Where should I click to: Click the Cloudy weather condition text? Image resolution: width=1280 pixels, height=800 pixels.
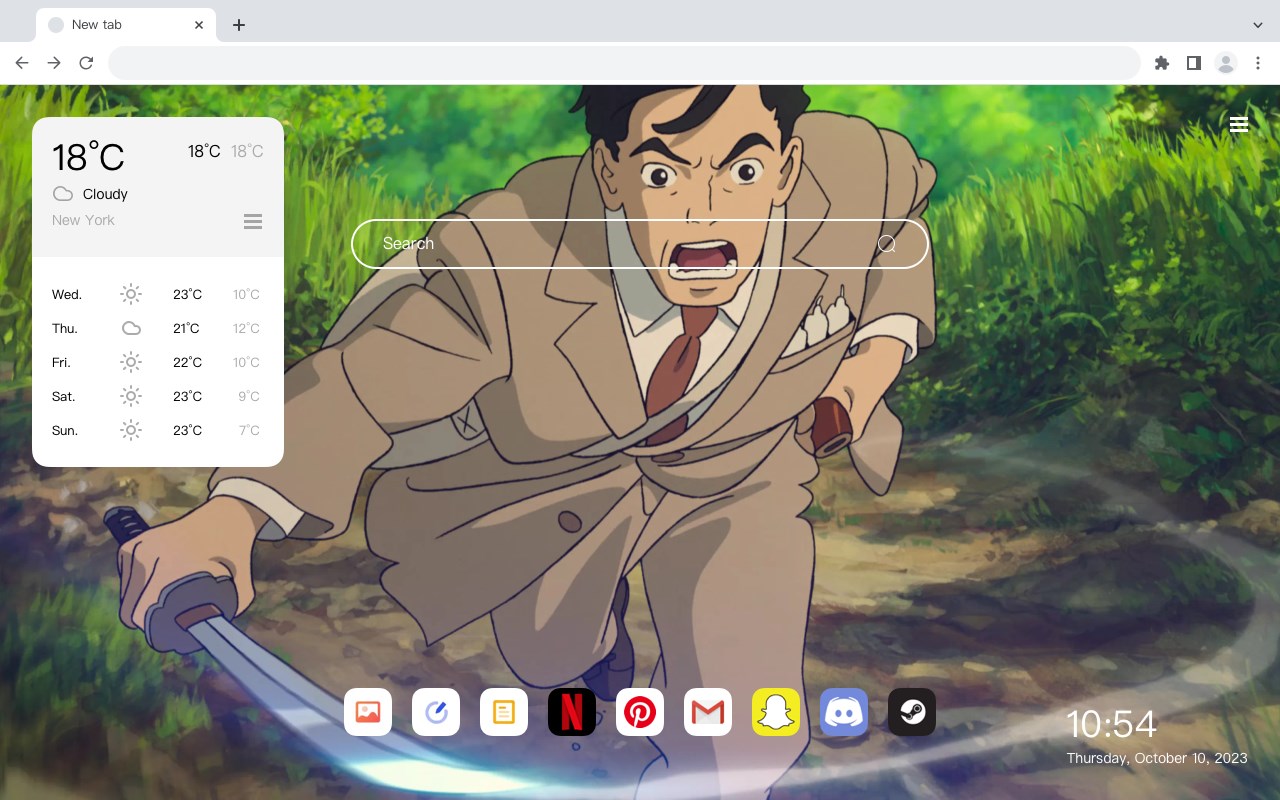(x=105, y=194)
